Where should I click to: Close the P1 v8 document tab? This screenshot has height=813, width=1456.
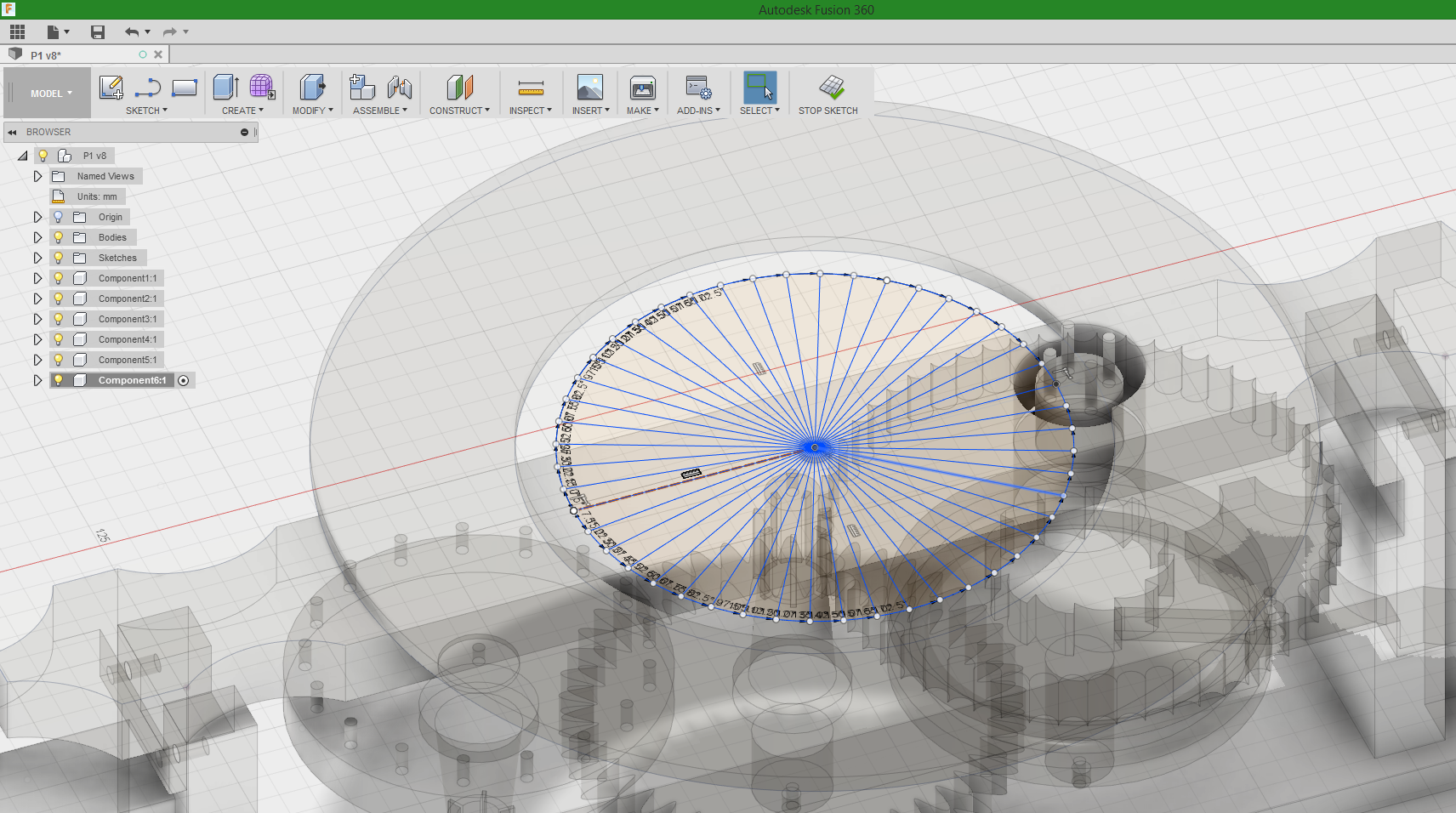[158, 54]
